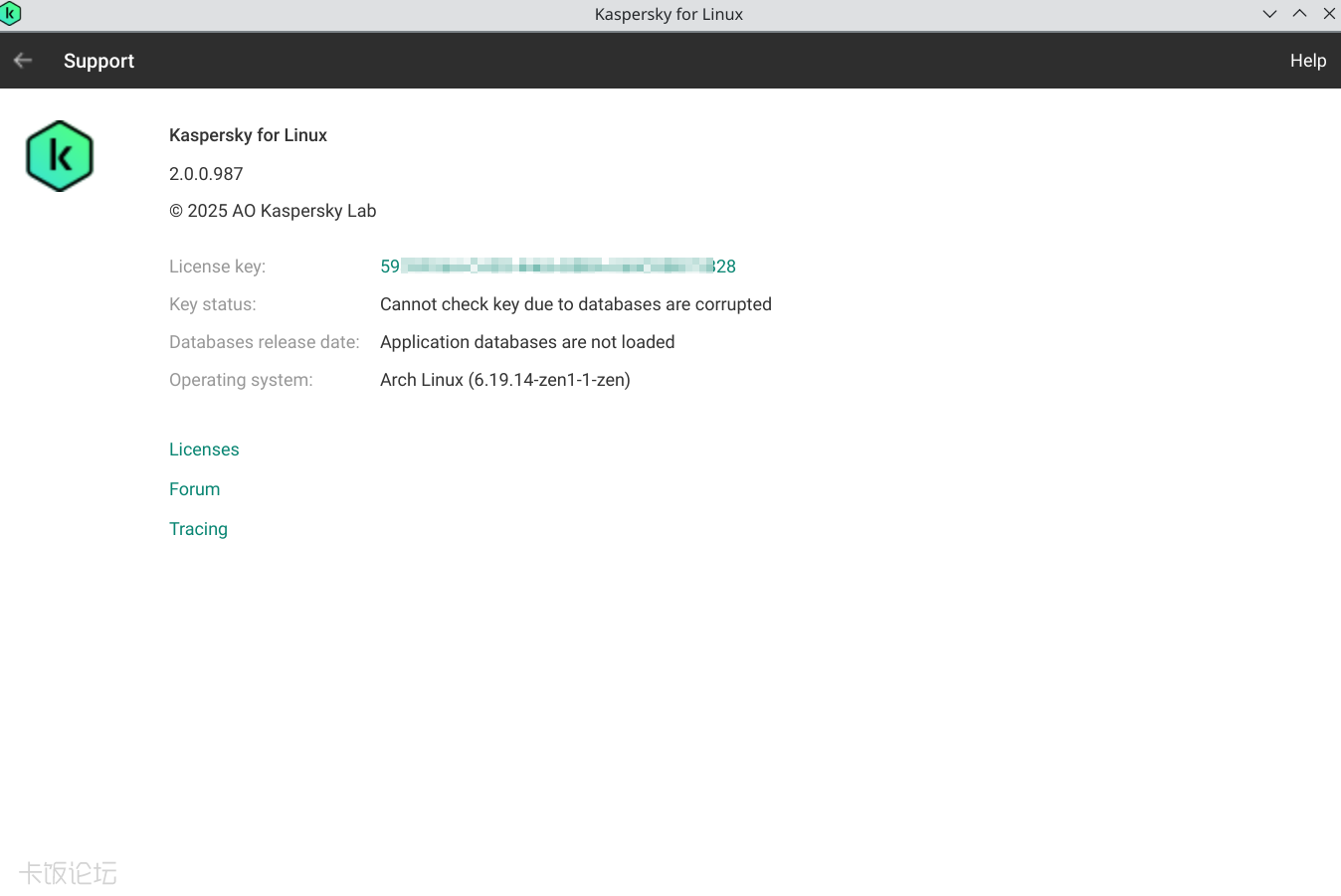Viewport: 1341px width, 896px height.
Task: Click the version number 2.0.0.987
Action: click(206, 174)
